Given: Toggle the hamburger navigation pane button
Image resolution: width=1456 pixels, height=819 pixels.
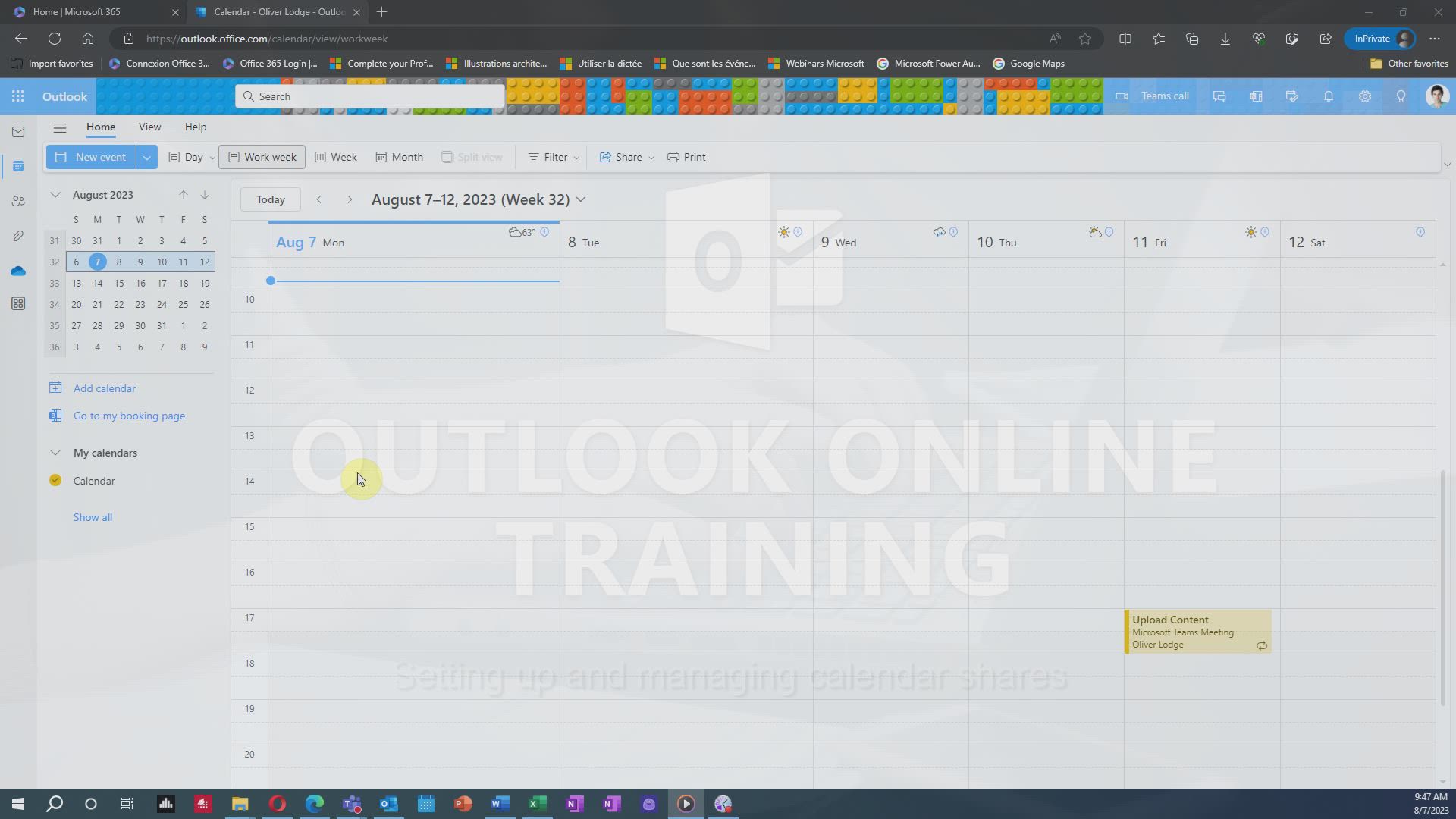Looking at the screenshot, I should [x=60, y=127].
